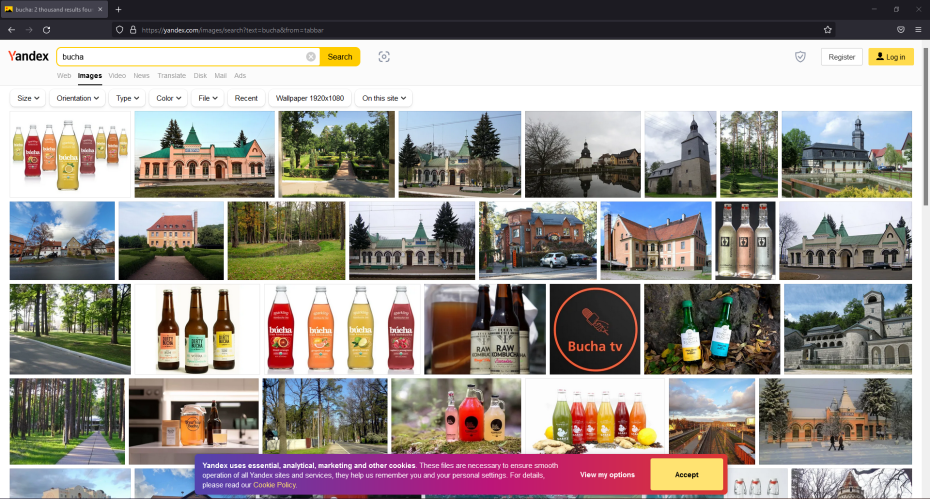Open the Mail tab
Viewport: 930px width, 499px height.
221,76
